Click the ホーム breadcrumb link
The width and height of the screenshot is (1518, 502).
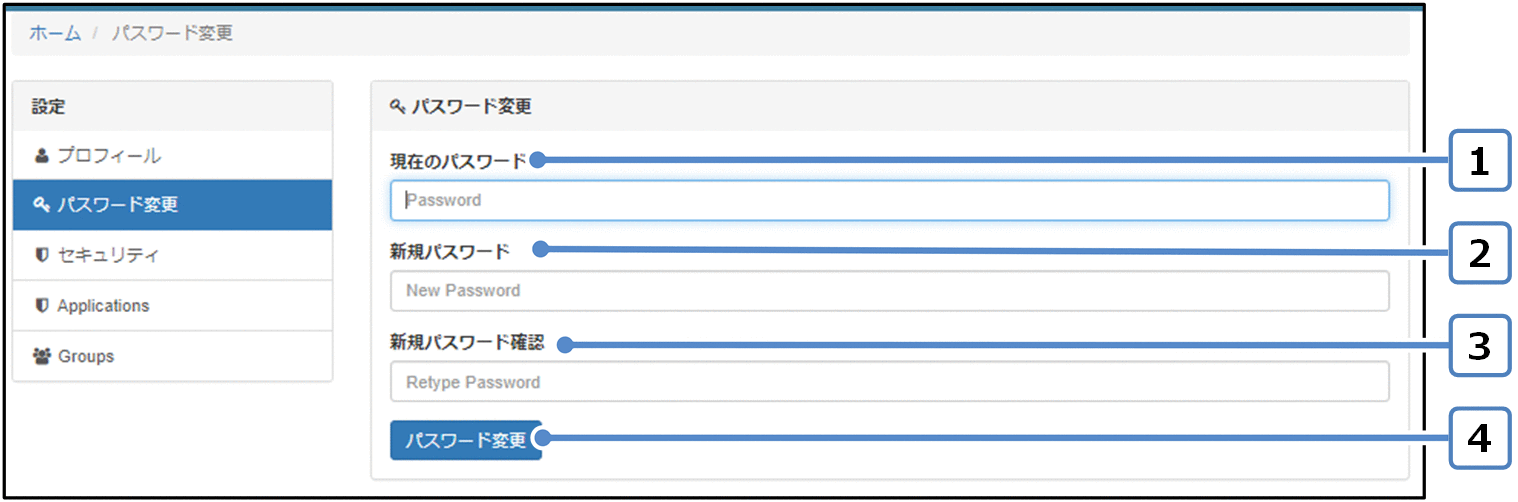click(x=55, y=33)
